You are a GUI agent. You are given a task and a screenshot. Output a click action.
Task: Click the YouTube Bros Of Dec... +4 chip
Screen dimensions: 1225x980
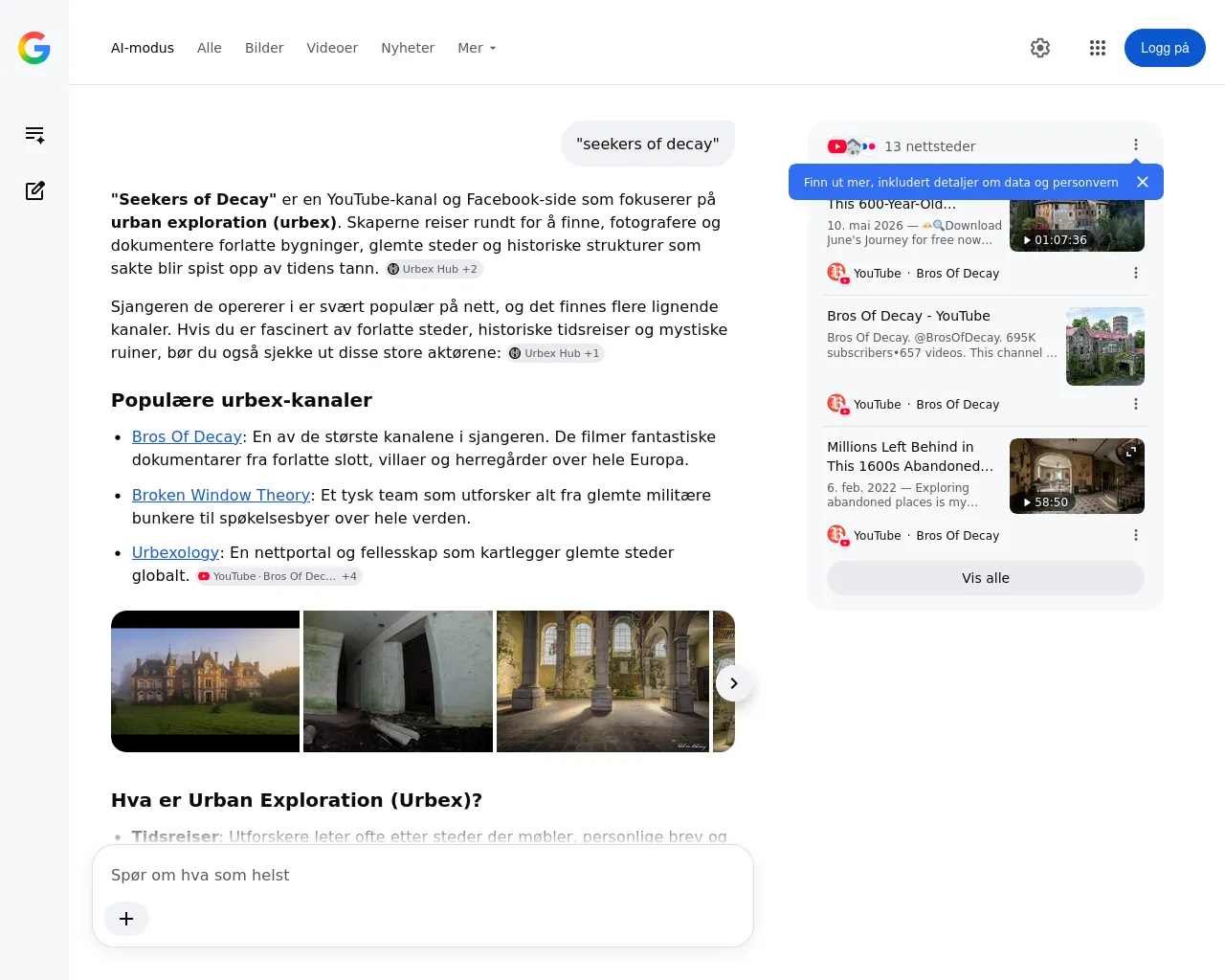(x=278, y=576)
